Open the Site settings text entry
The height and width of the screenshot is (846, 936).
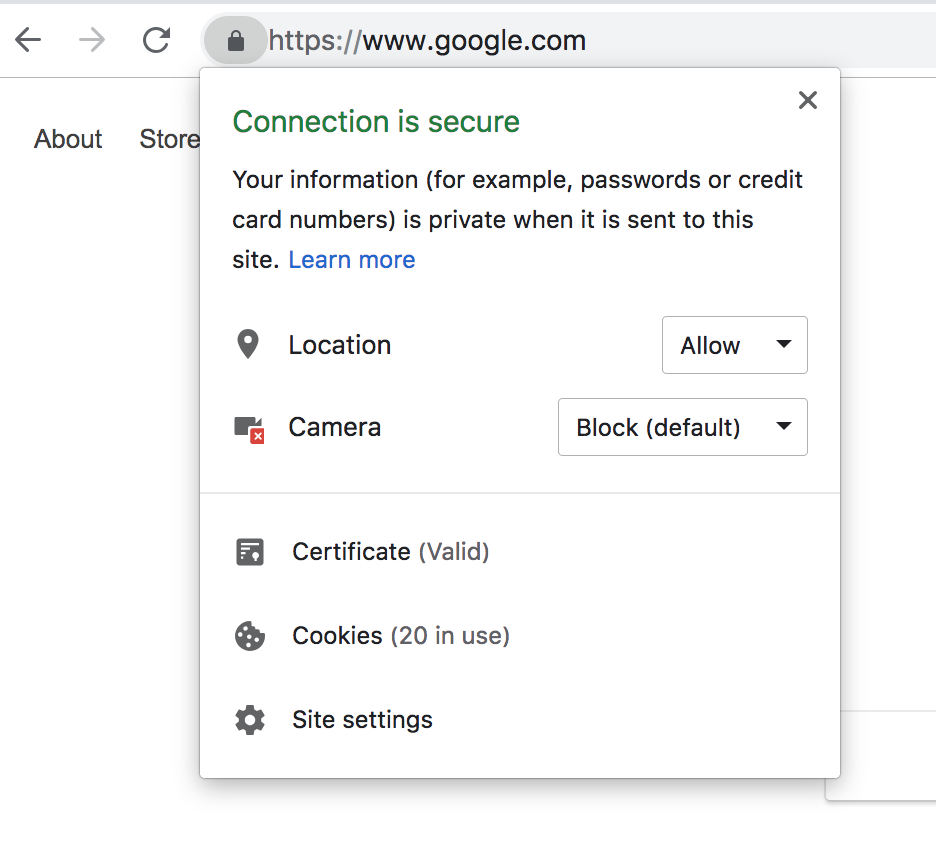[x=362, y=720]
